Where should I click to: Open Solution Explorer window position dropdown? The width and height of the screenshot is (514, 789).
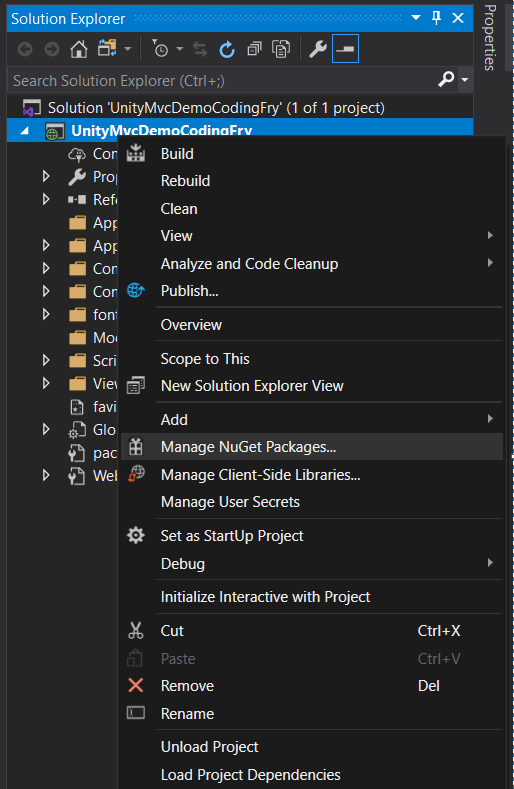pos(416,18)
